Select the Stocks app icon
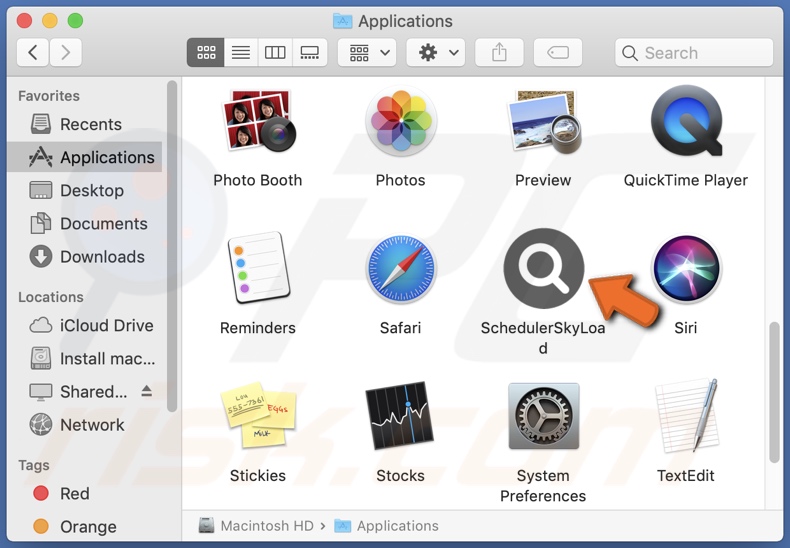The height and width of the screenshot is (548, 790). coord(401,415)
